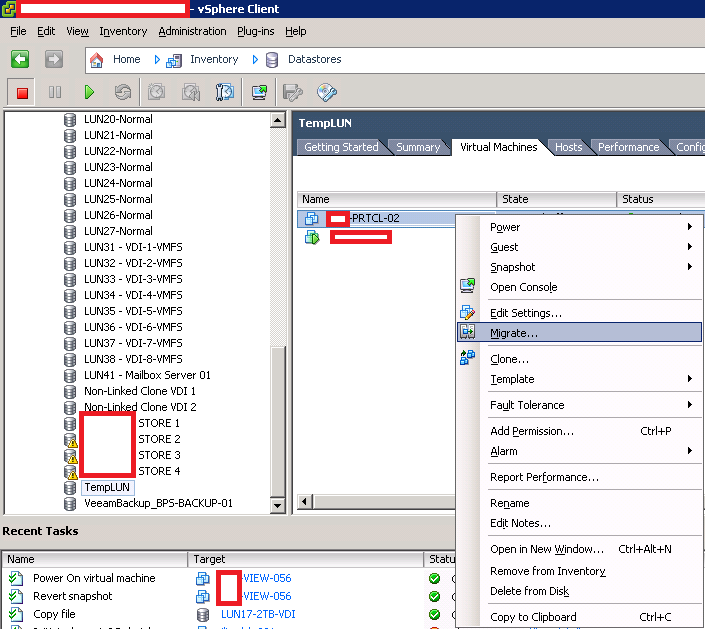Click the Edit Settings icon in context menu
705x629 pixels.
coord(468,312)
